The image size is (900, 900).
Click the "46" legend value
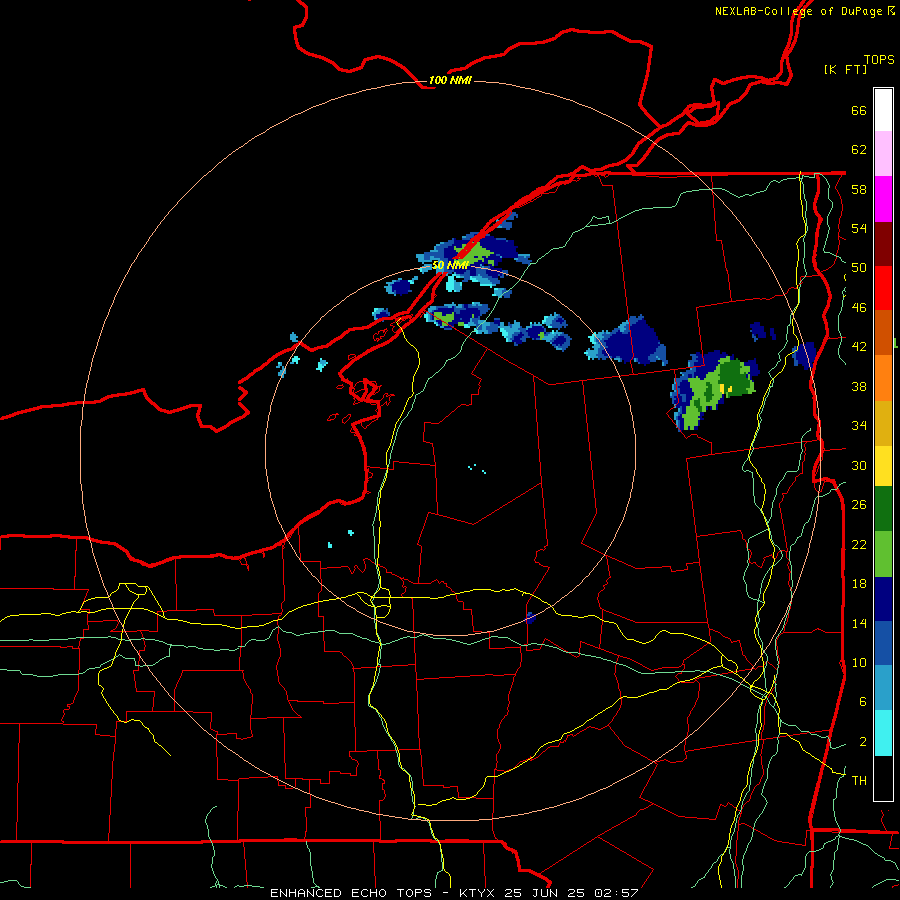(x=859, y=308)
